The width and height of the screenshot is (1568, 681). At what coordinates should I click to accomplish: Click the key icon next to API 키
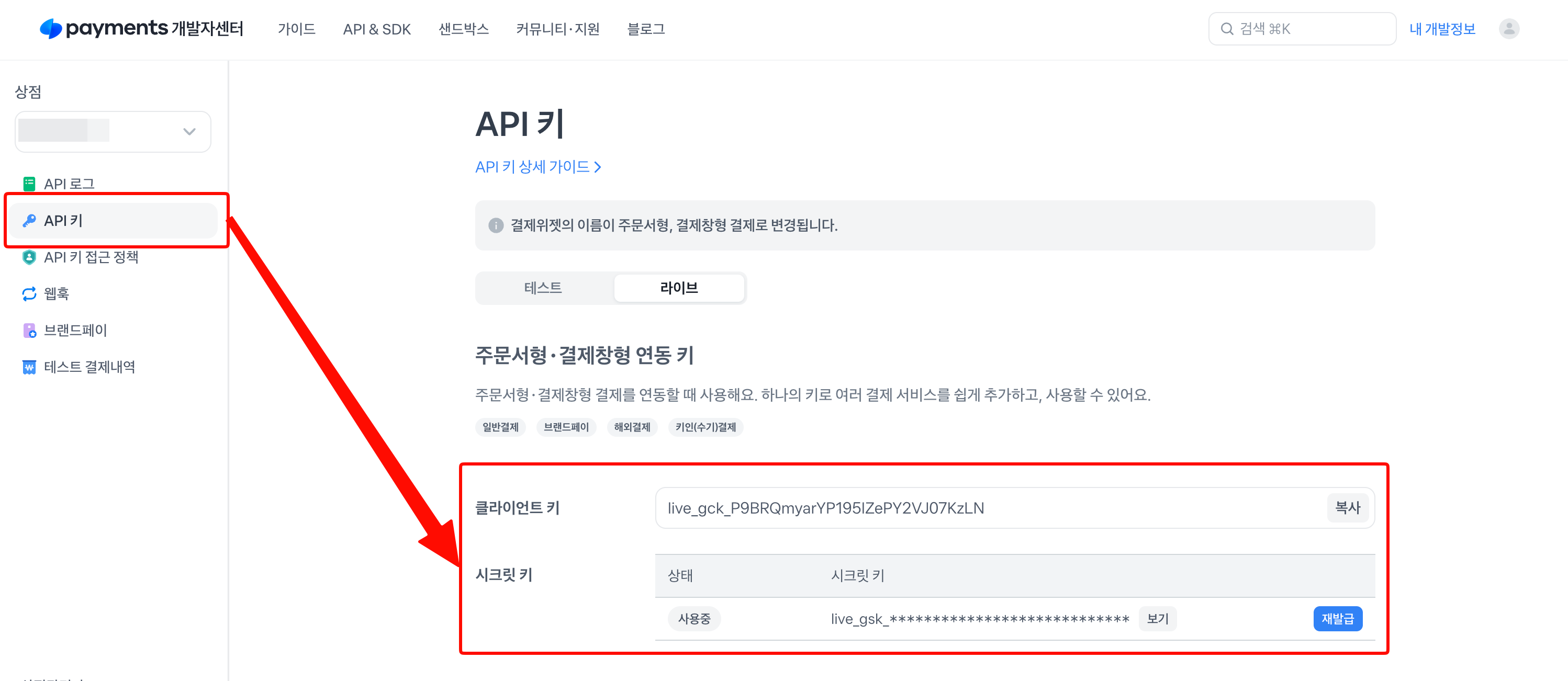(x=29, y=220)
